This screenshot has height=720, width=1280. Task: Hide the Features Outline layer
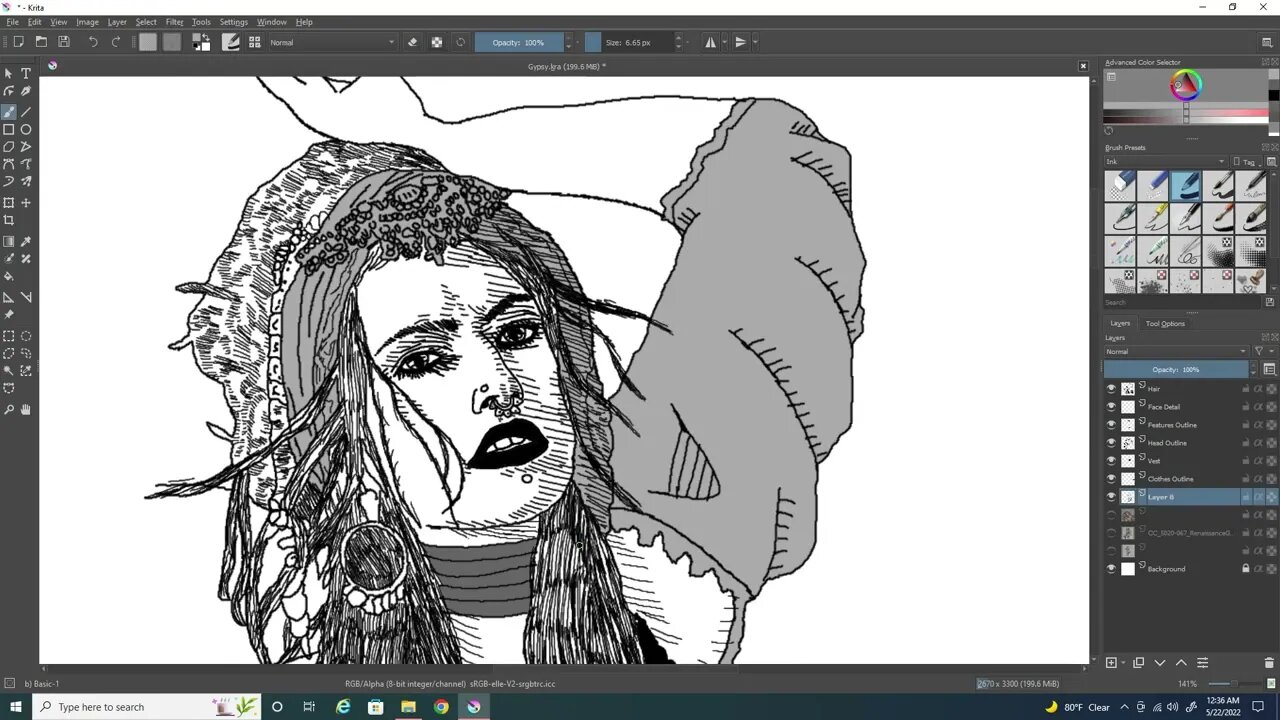point(1111,425)
